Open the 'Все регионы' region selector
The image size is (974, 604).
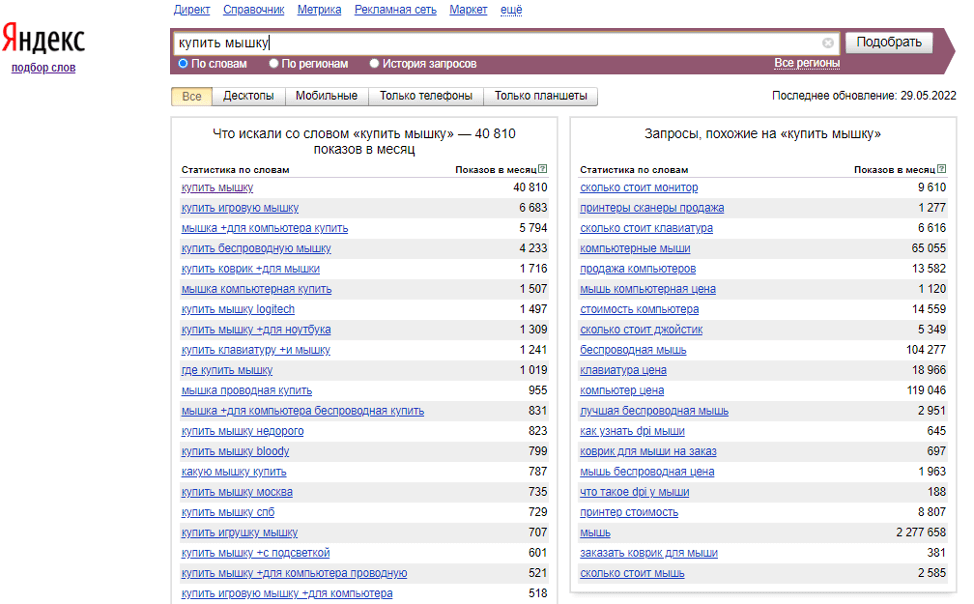(x=807, y=63)
